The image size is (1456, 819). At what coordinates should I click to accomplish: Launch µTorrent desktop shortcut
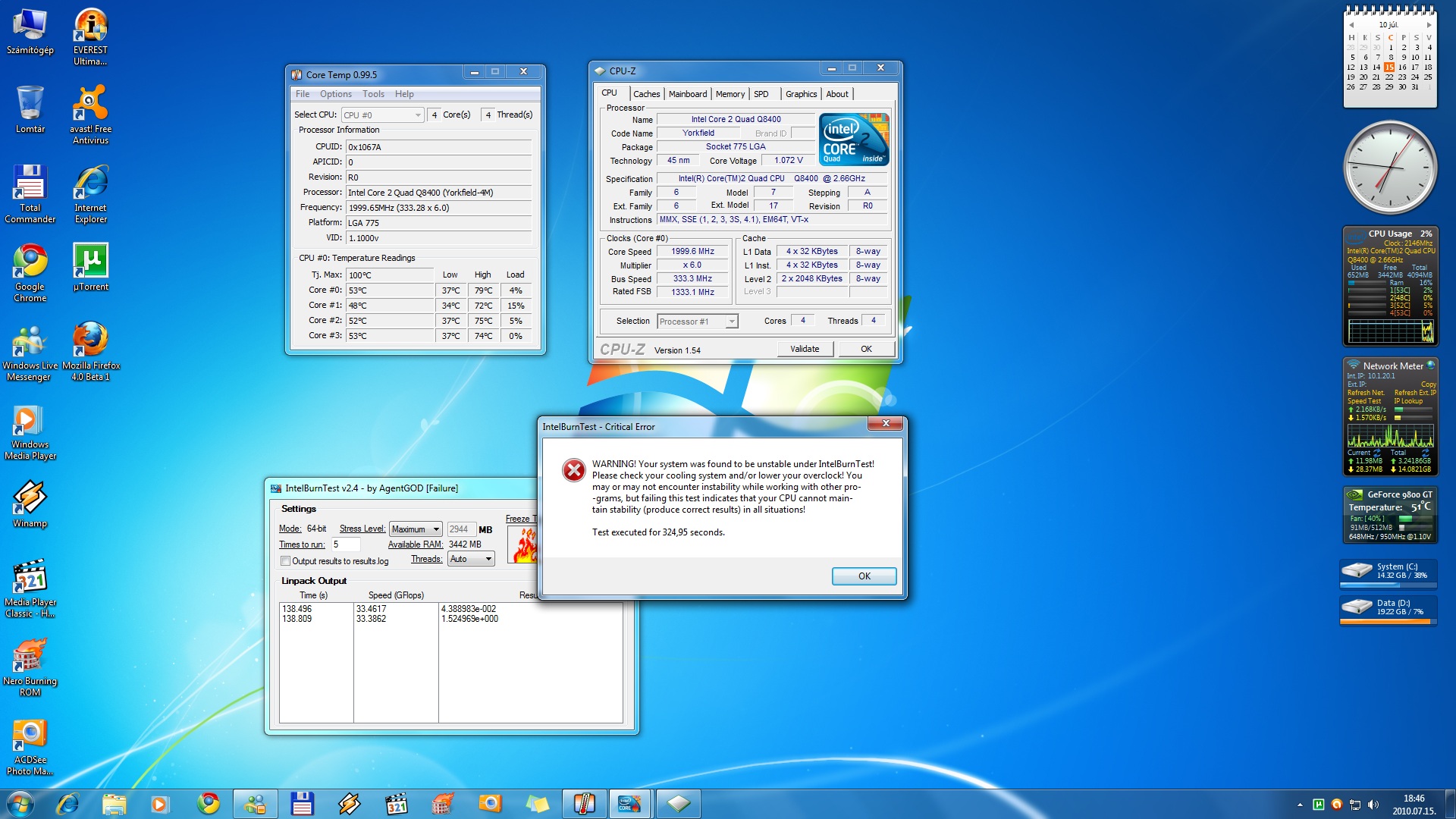pos(90,267)
